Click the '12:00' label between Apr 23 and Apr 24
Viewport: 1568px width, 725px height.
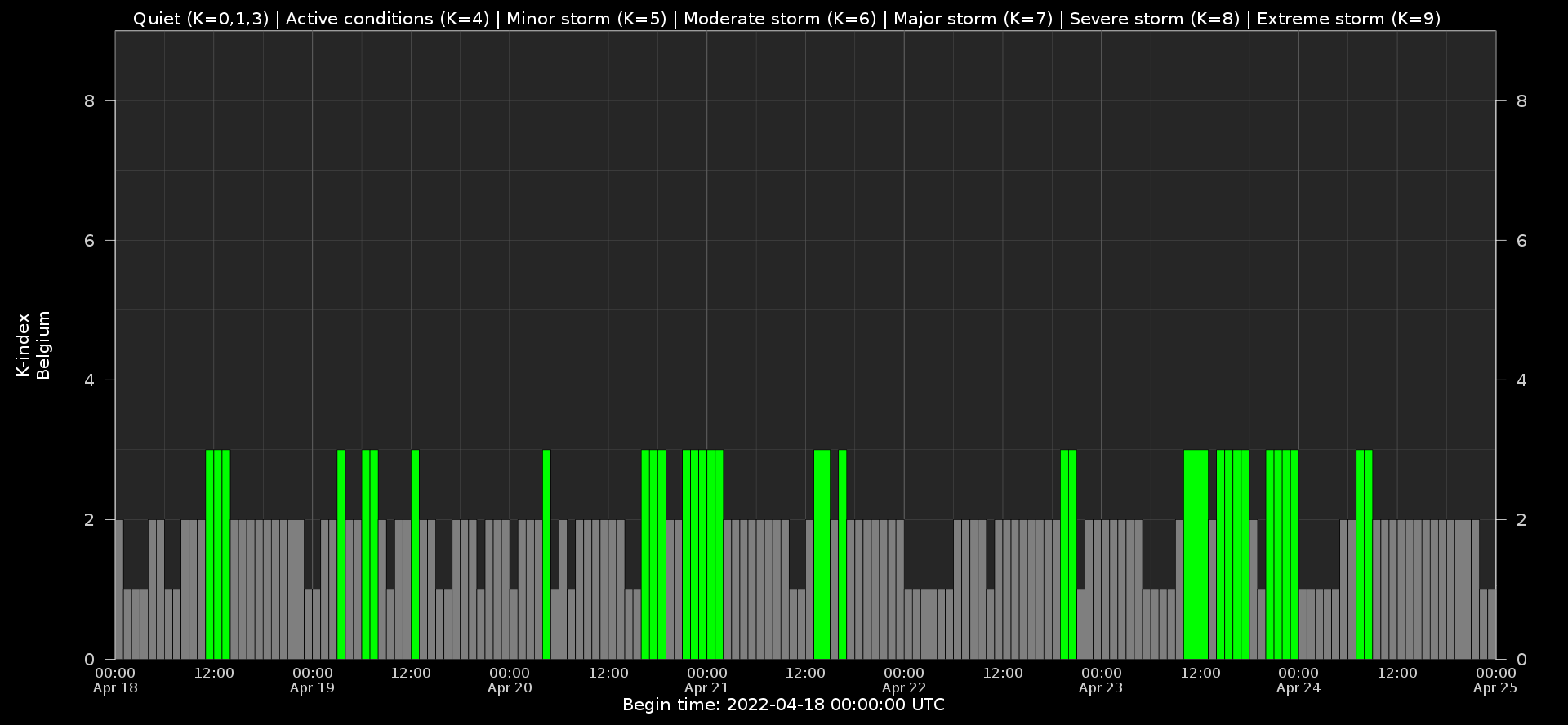click(x=1200, y=673)
